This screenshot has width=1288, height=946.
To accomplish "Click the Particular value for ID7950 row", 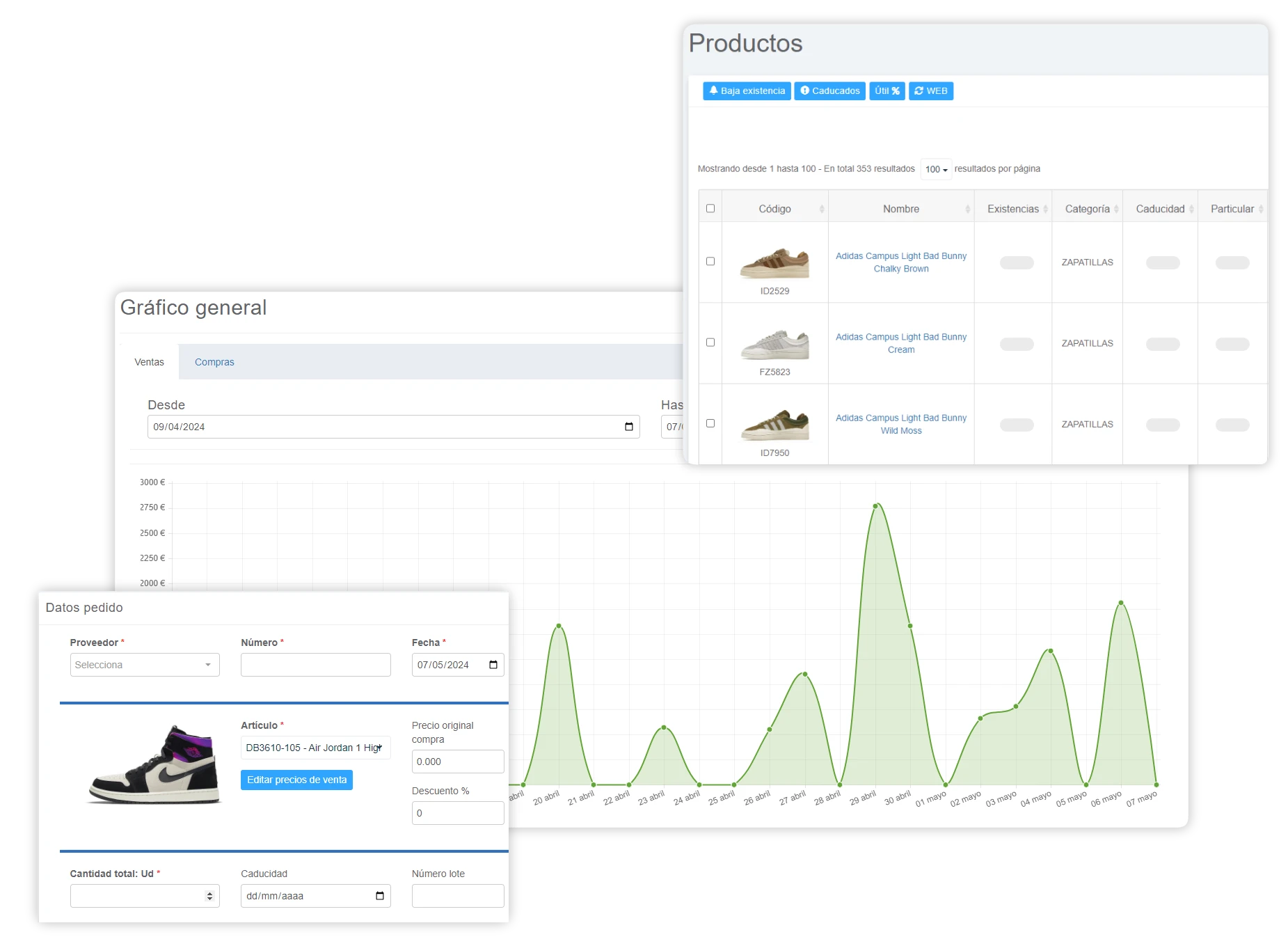I will [x=1232, y=425].
